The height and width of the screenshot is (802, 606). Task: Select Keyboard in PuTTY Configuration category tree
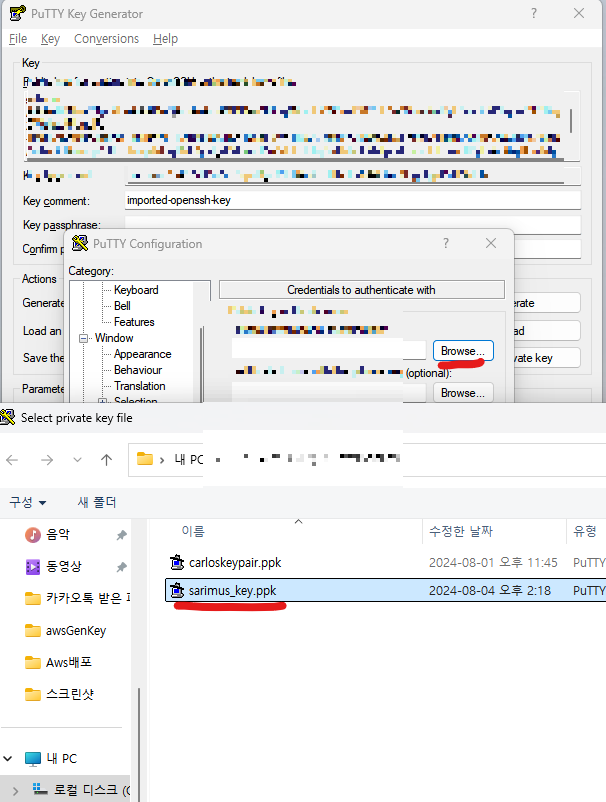(136, 290)
